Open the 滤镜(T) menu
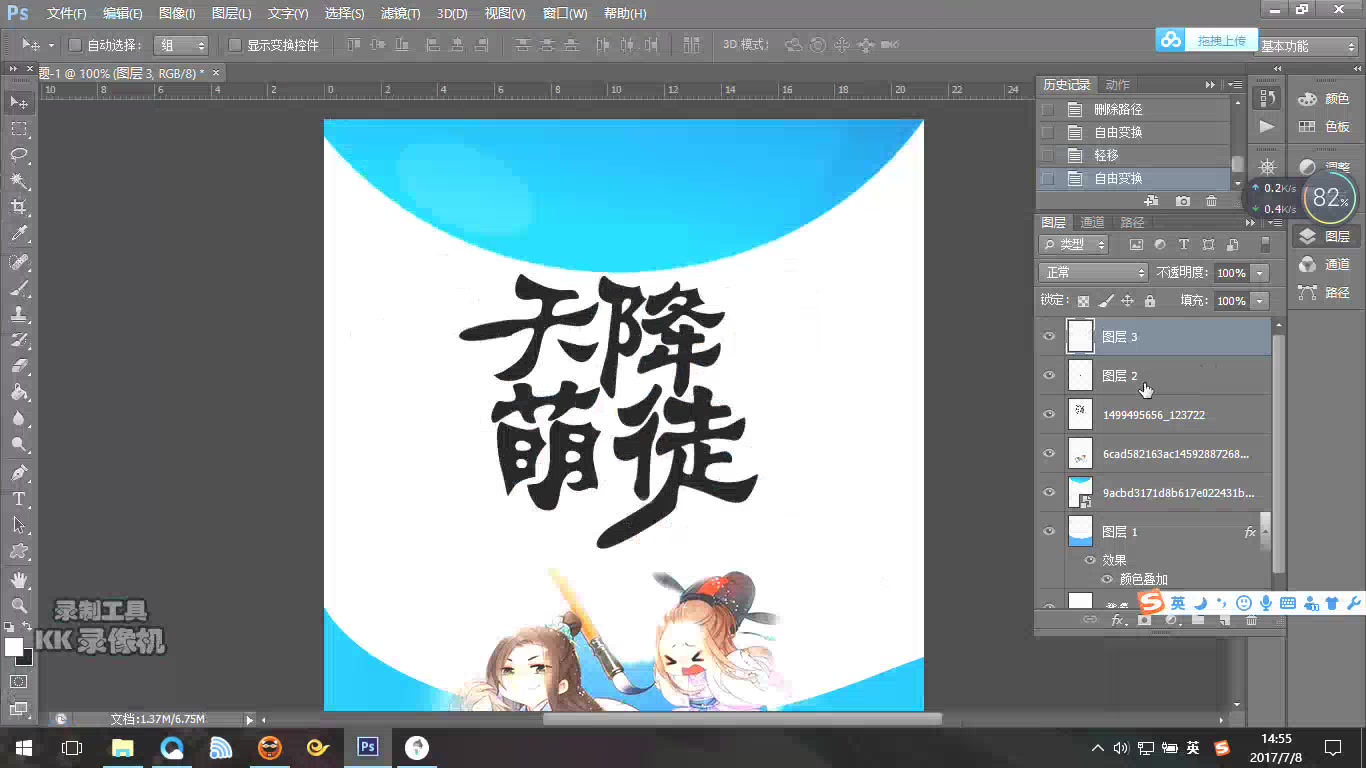Viewport: 1366px width, 768px height. pyautogui.click(x=401, y=14)
